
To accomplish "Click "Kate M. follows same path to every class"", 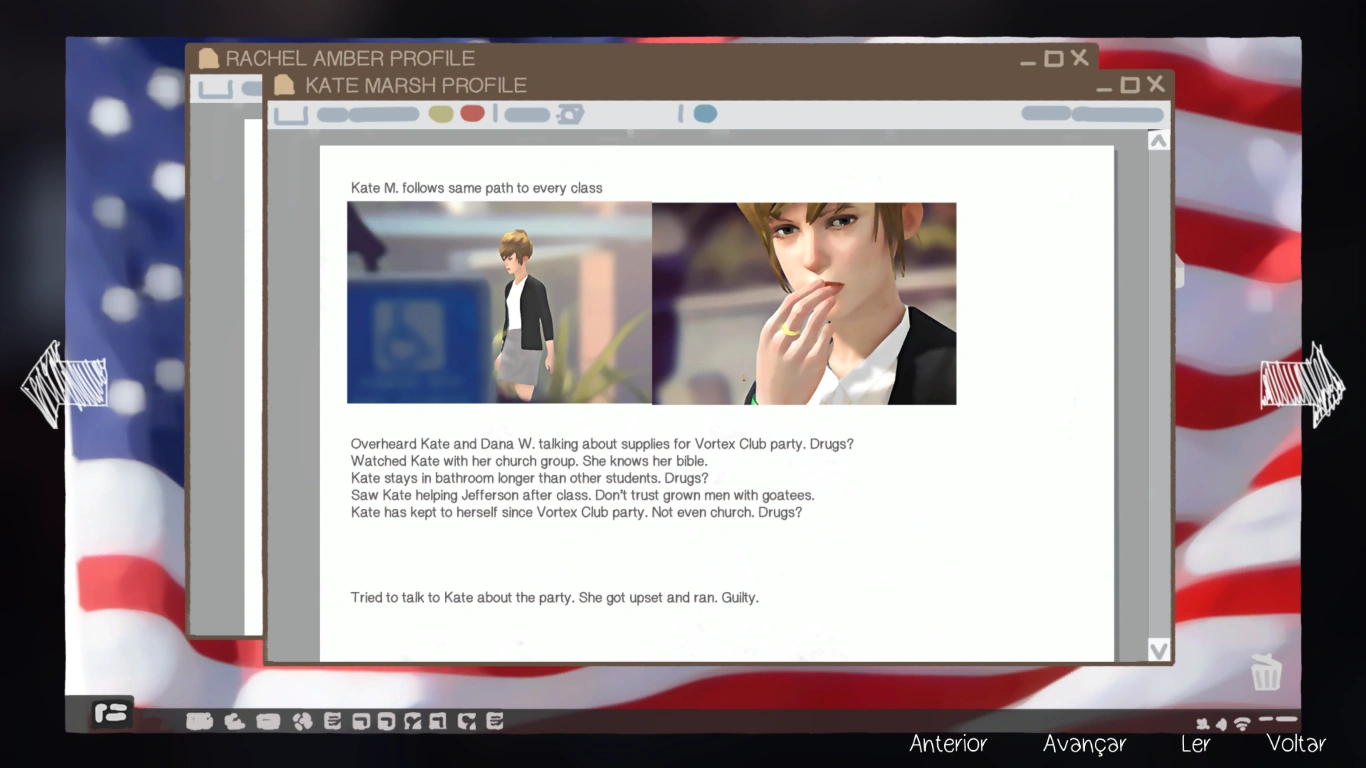I will [x=476, y=188].
